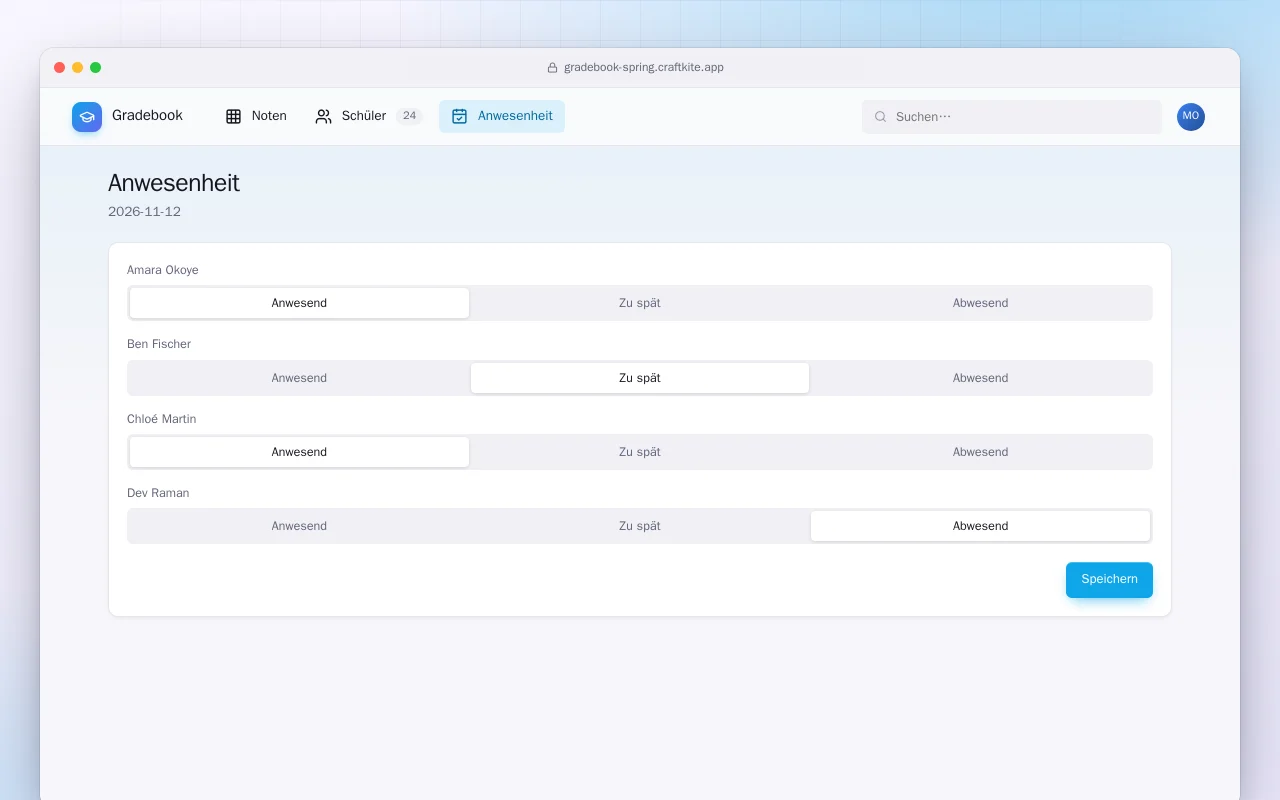Screen dimensions: 1280x800
Task: Open the Noten tab
Action: tap(256, 116)
